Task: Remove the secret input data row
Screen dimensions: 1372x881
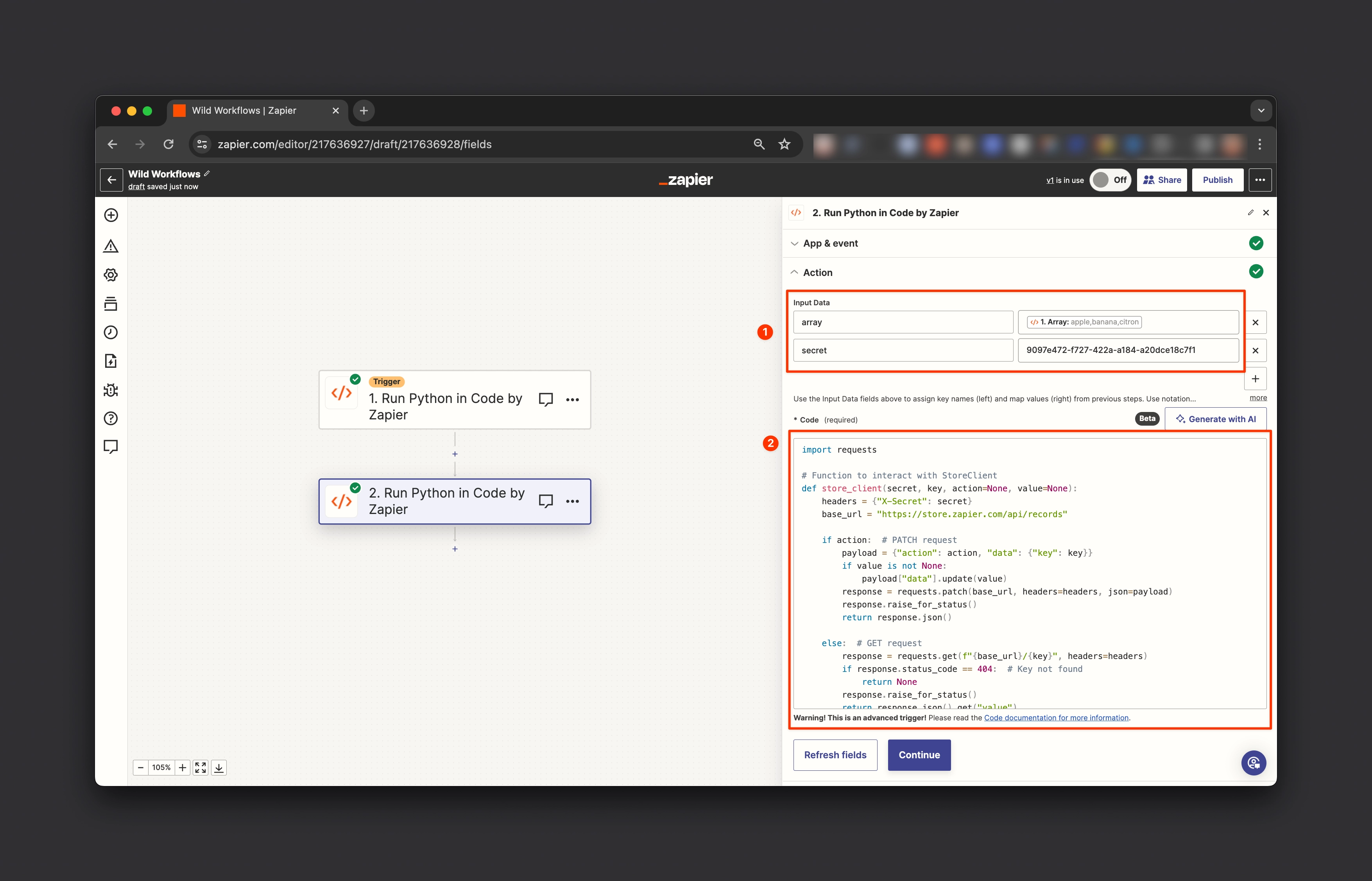Action: (x=1255, y=350)
